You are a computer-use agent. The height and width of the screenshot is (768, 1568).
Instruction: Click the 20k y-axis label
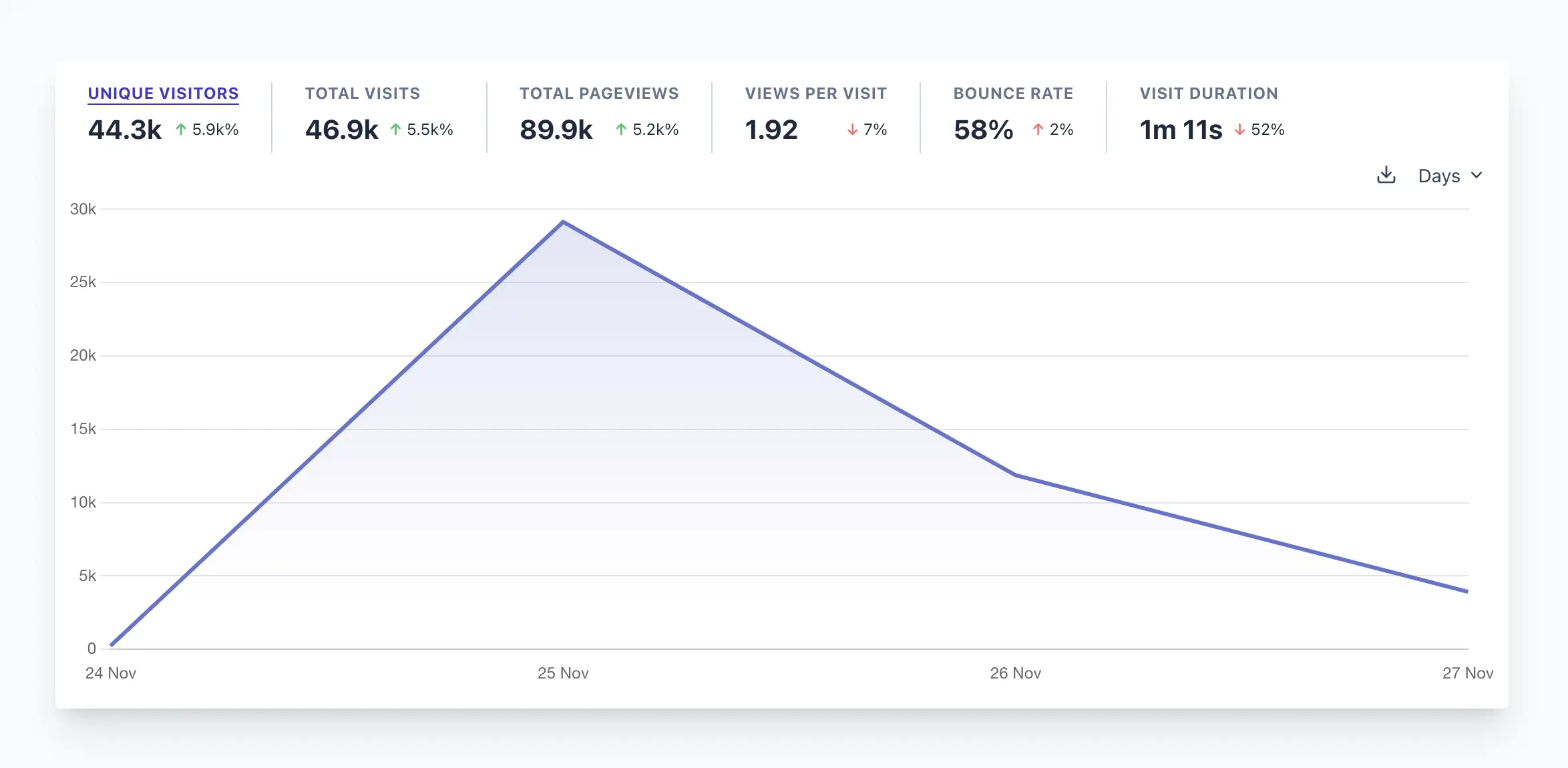tap(83, 355)
